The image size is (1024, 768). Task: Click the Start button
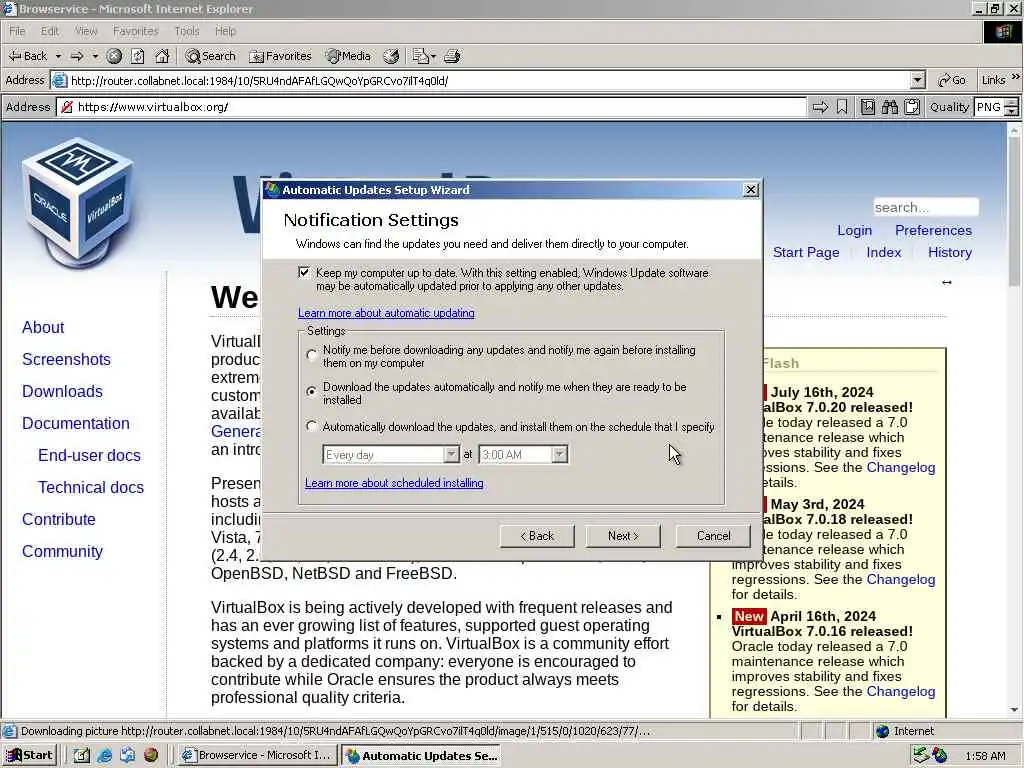(x=29, y=756)
